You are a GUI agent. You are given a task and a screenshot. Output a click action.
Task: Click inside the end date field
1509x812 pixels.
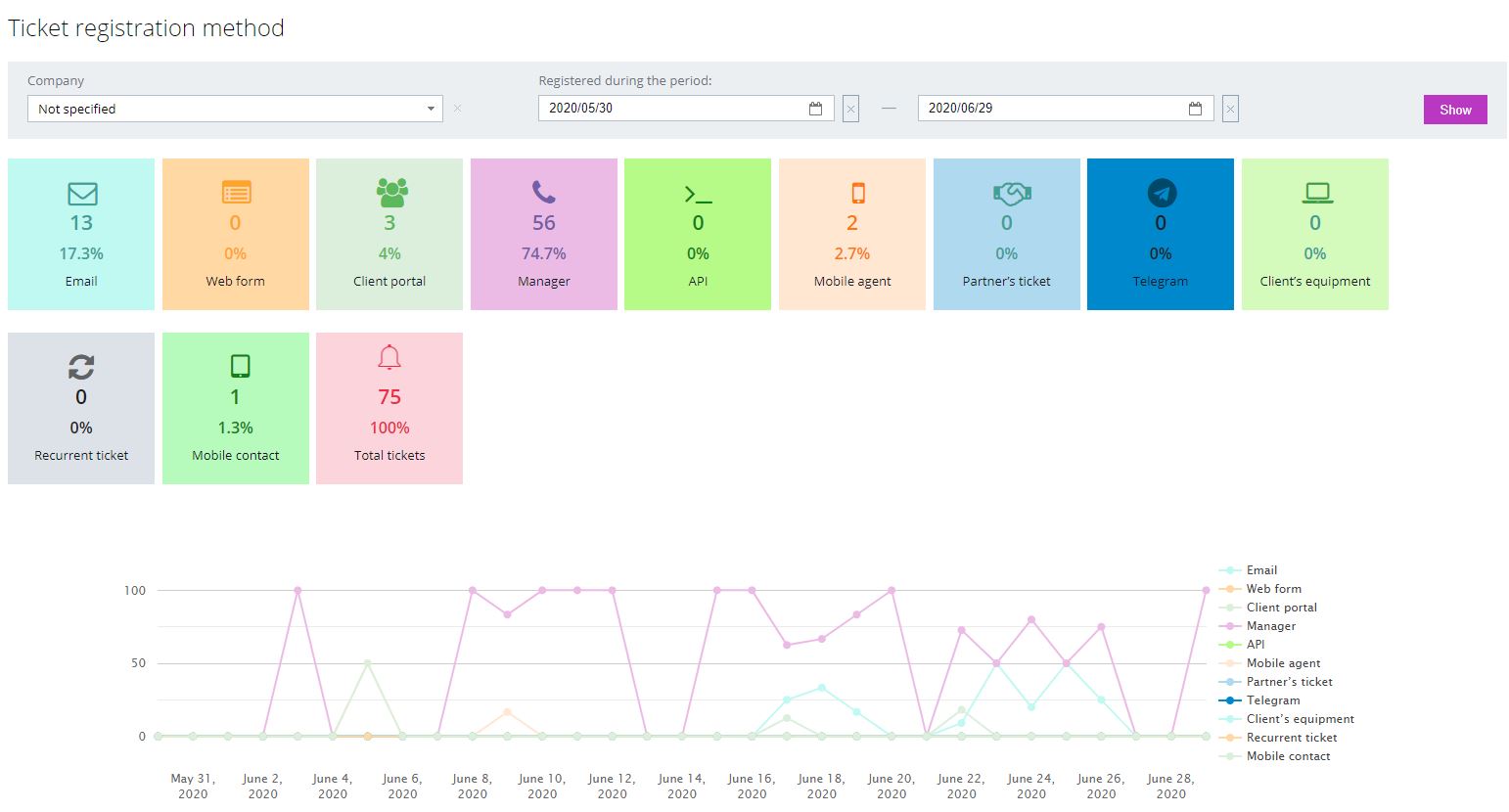(x=1047, y=109)
